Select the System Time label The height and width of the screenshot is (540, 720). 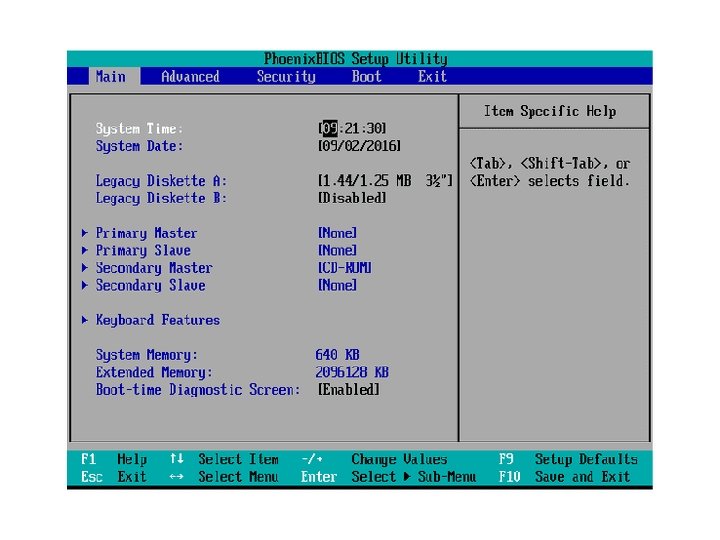point(139,129)
